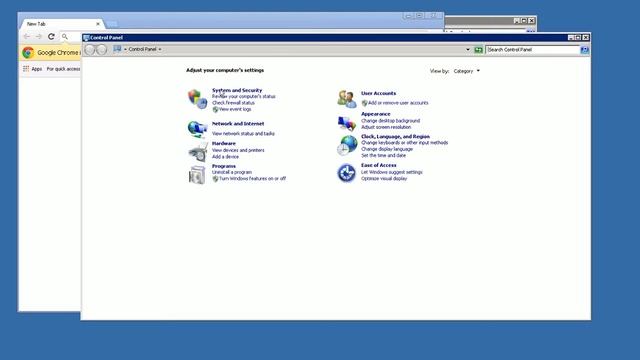640x360 pixels.
Task: Open the Hardware category heading
Action: tap(224, 144)
